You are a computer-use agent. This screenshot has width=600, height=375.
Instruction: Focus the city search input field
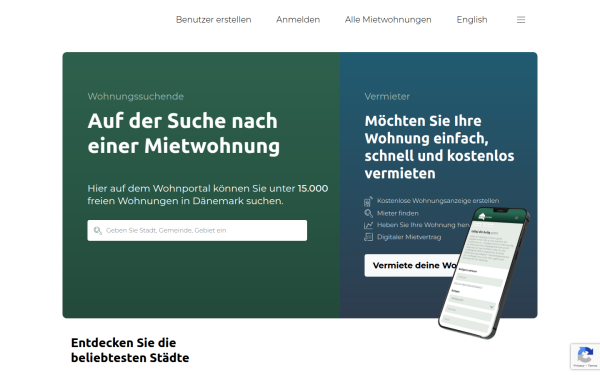tap(197, 230)
